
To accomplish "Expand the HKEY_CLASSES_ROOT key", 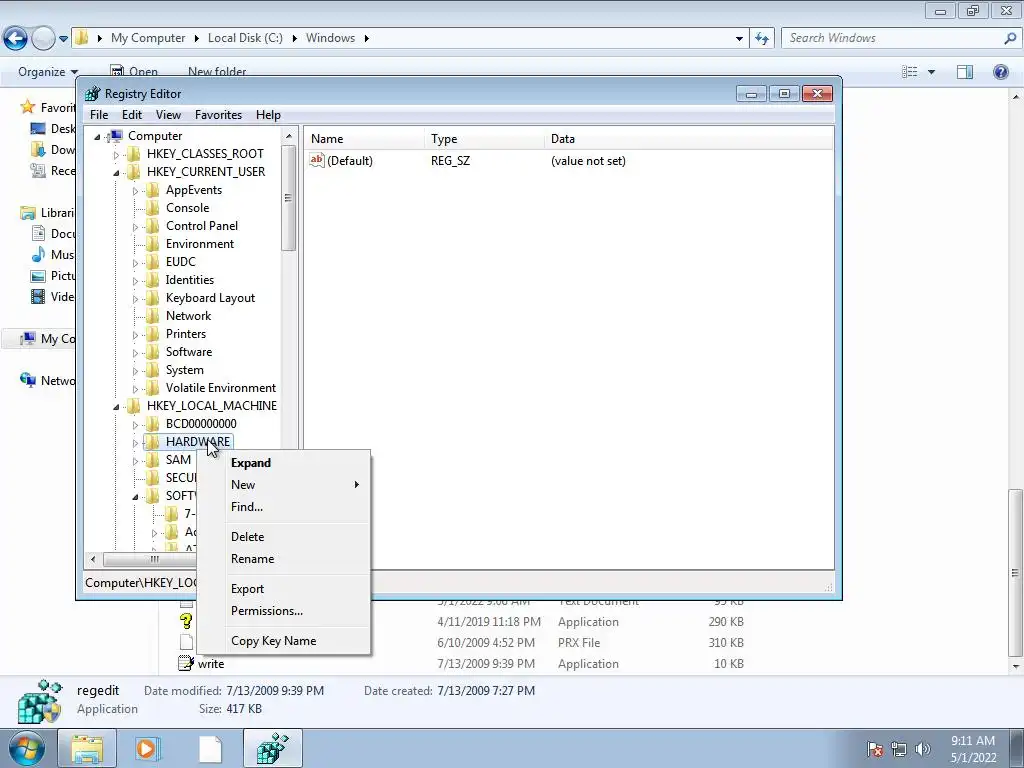I will pyautogui.click(x=116, y=155).
